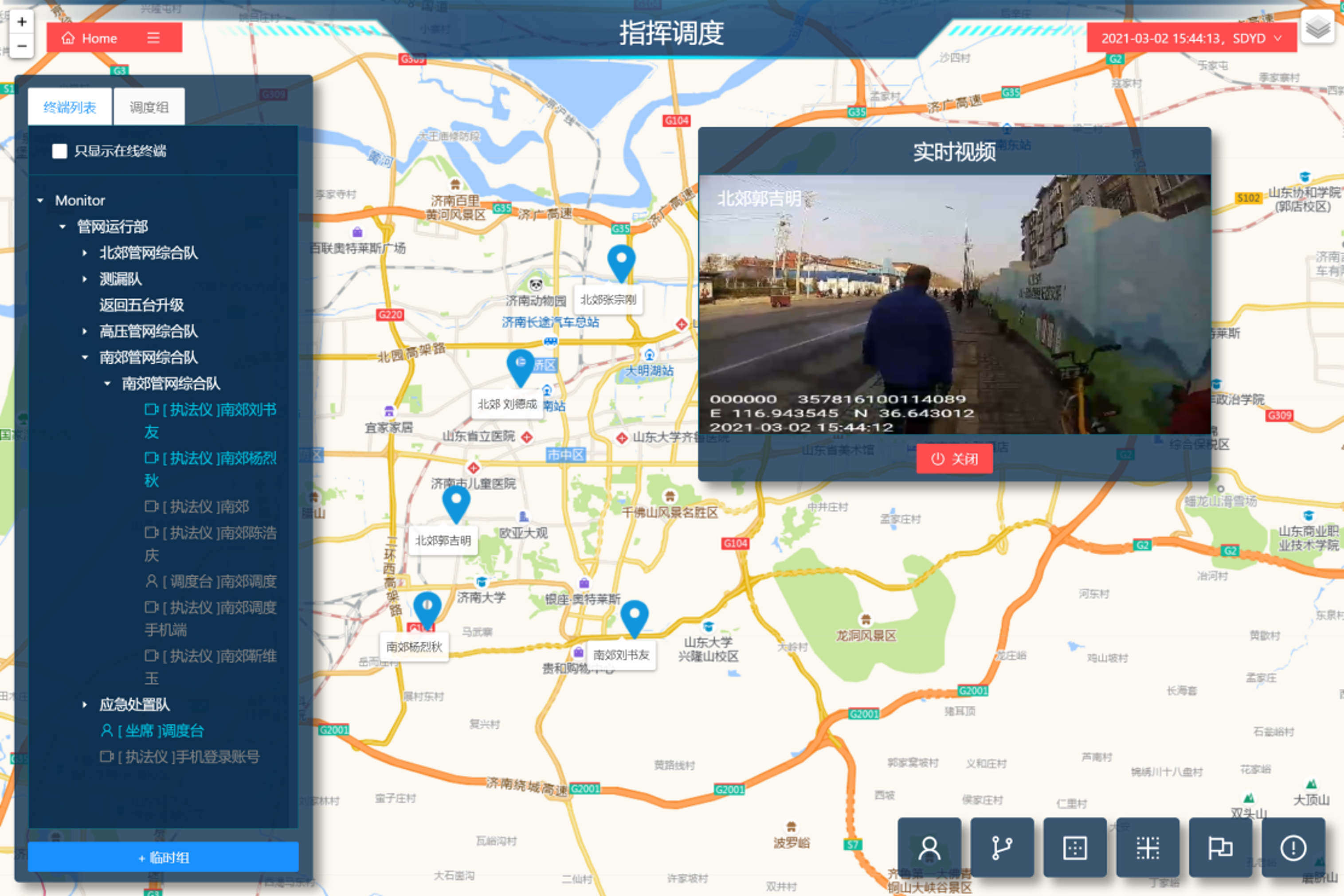
Task: Click the exclamation alert icon button
Action: (1293, 847)
